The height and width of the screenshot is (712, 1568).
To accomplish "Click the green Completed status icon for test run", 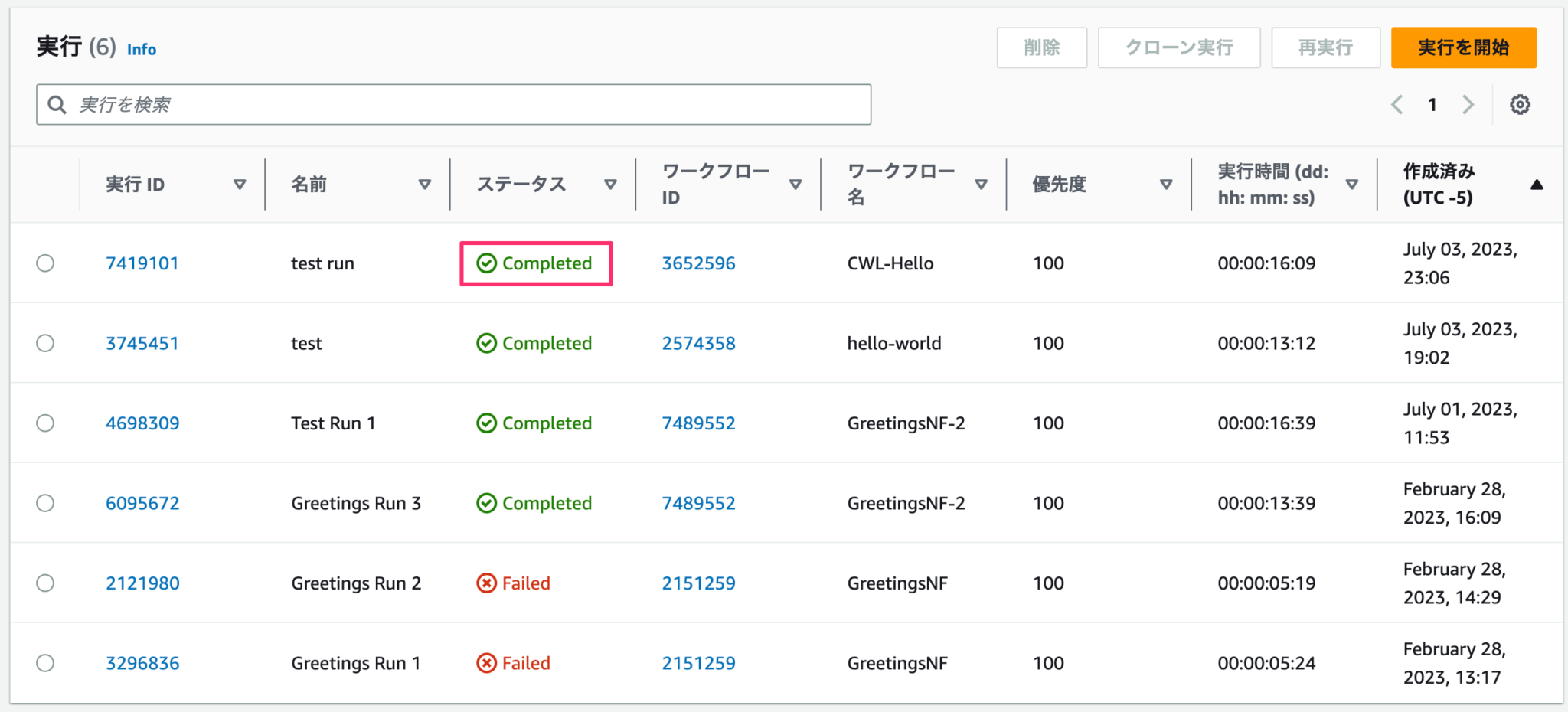I will click(x=487, y=263).
